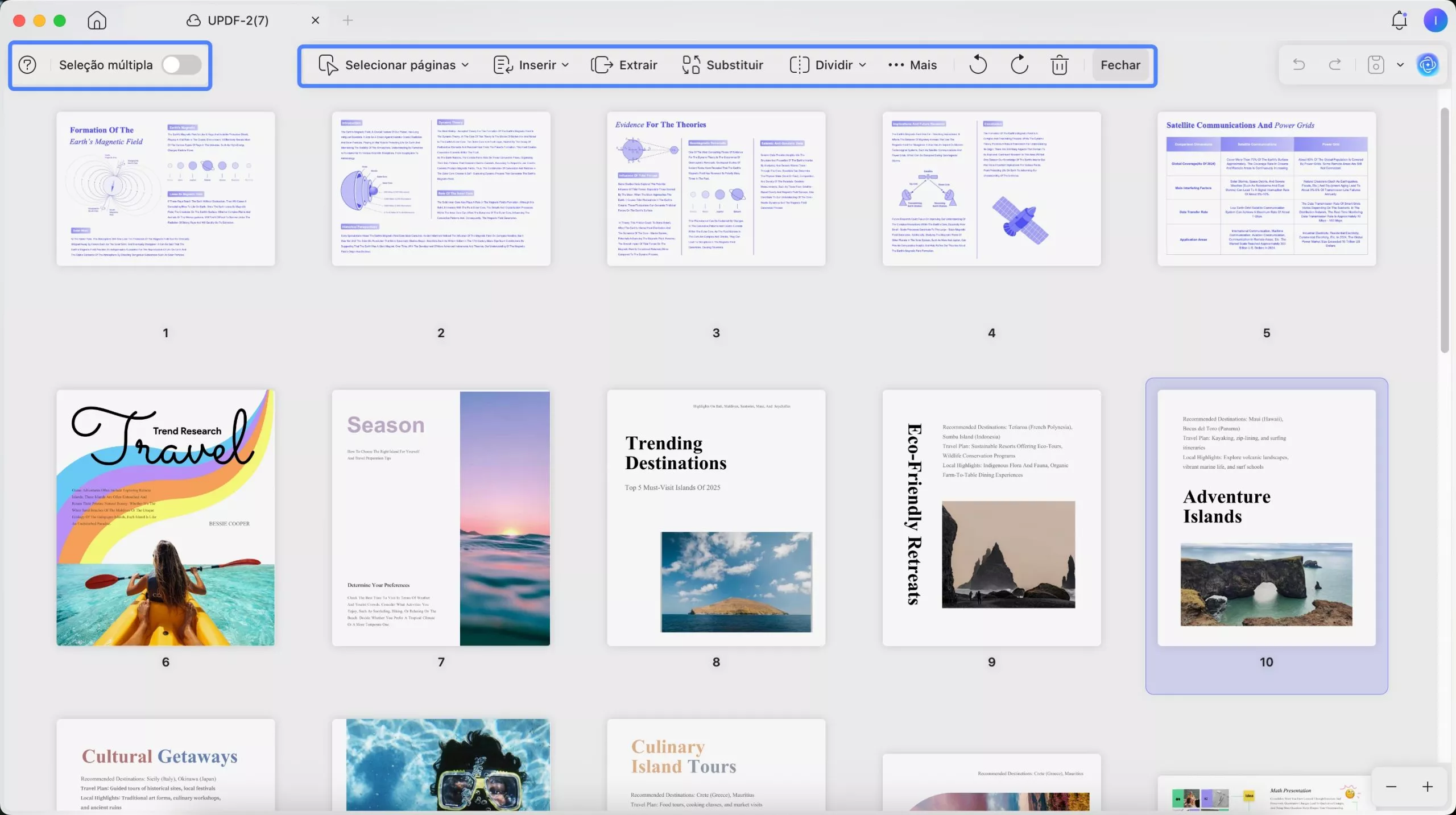Click the Inserir page icon
This screenshot has width=1456, height=815.
click(503, 65)
